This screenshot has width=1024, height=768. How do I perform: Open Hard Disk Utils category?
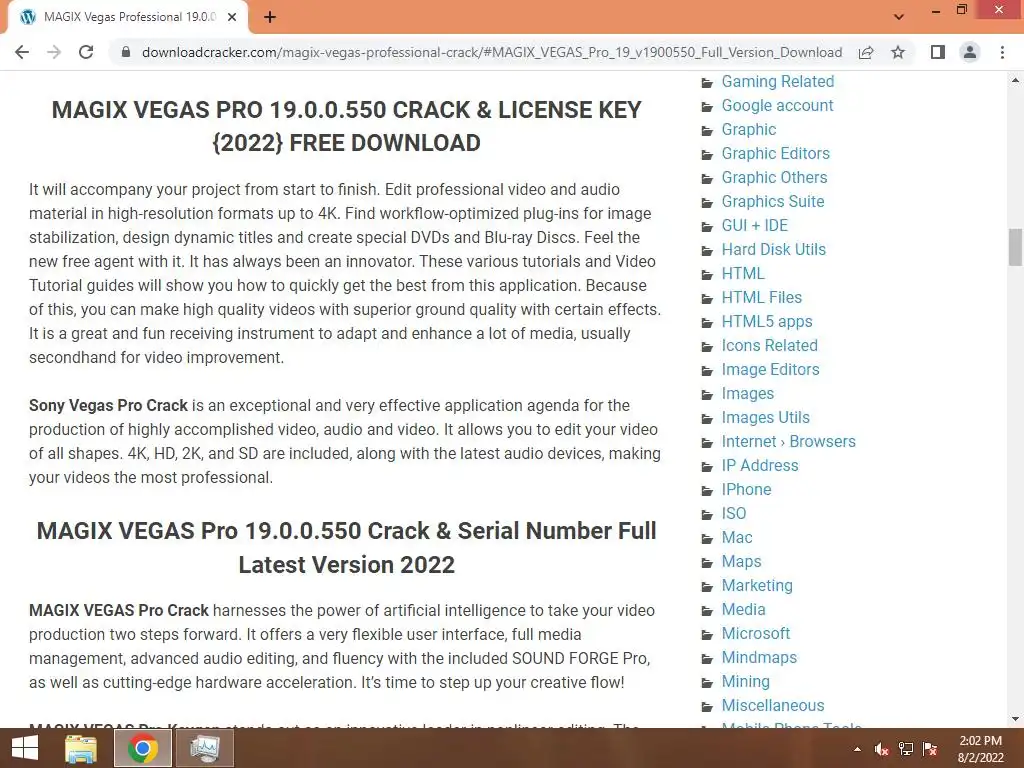[x=773, y=249]
